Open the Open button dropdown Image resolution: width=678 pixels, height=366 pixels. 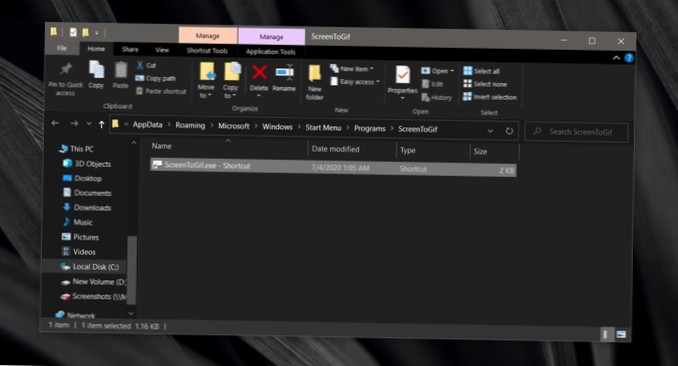pos(452,71)
